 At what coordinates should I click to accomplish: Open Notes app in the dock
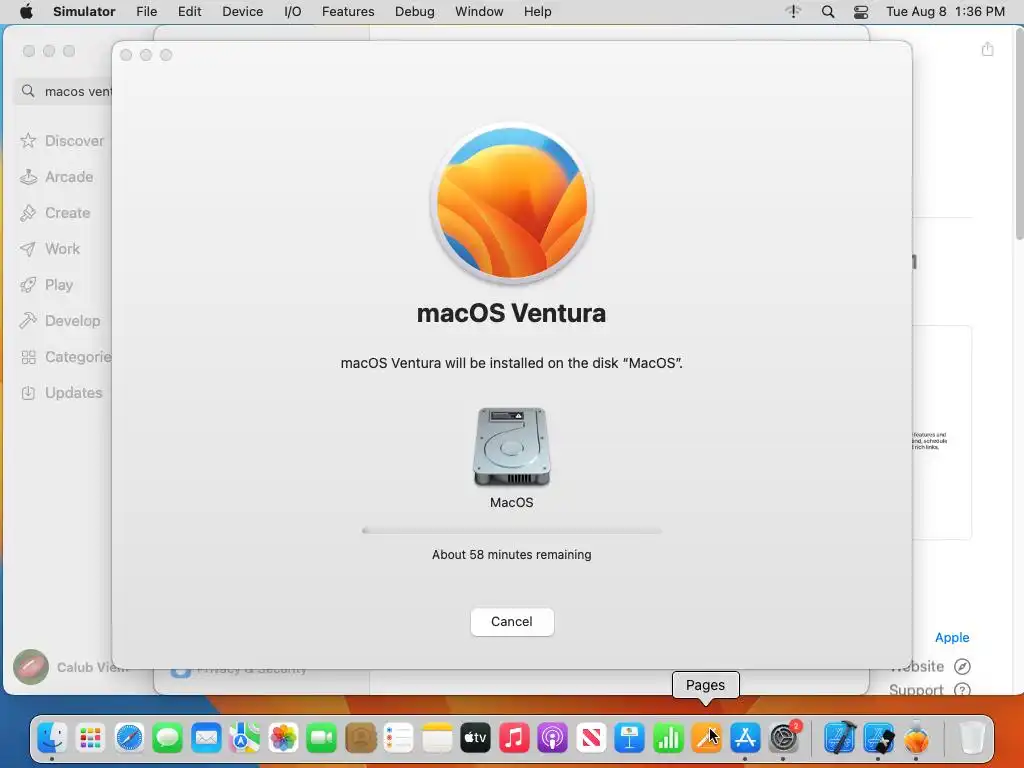pyautogui.click(x=437, y=739)
